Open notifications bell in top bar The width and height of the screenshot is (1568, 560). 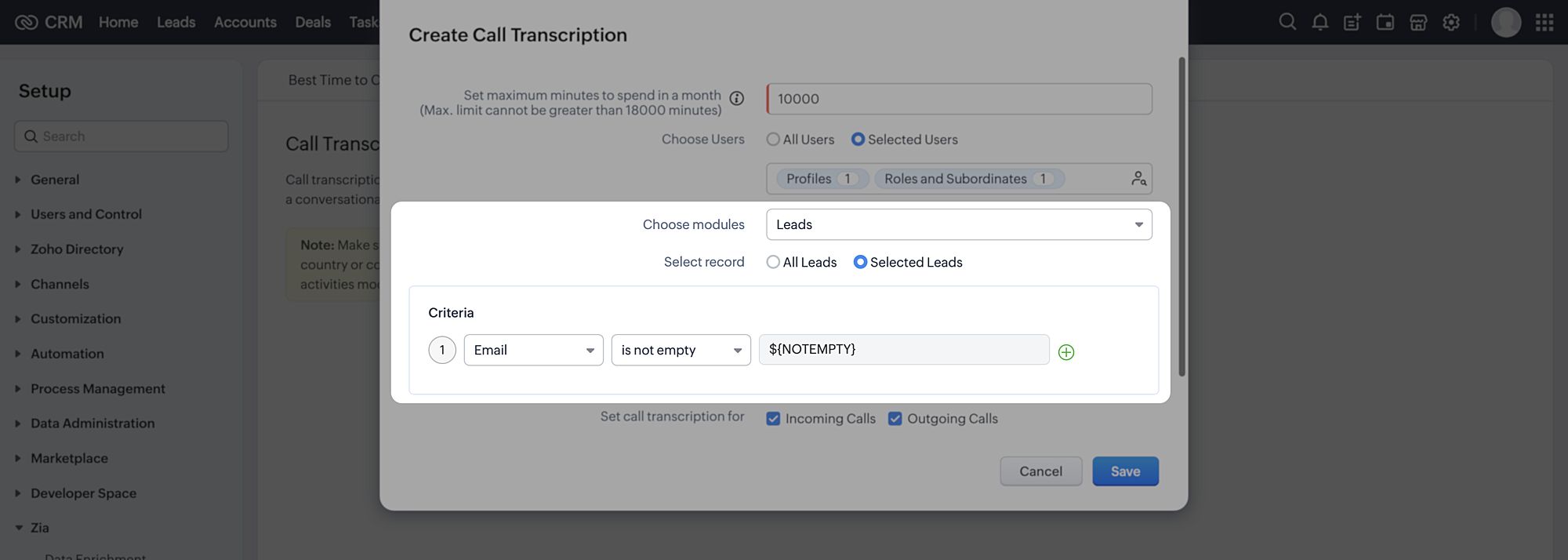[x=1320, y=23]
